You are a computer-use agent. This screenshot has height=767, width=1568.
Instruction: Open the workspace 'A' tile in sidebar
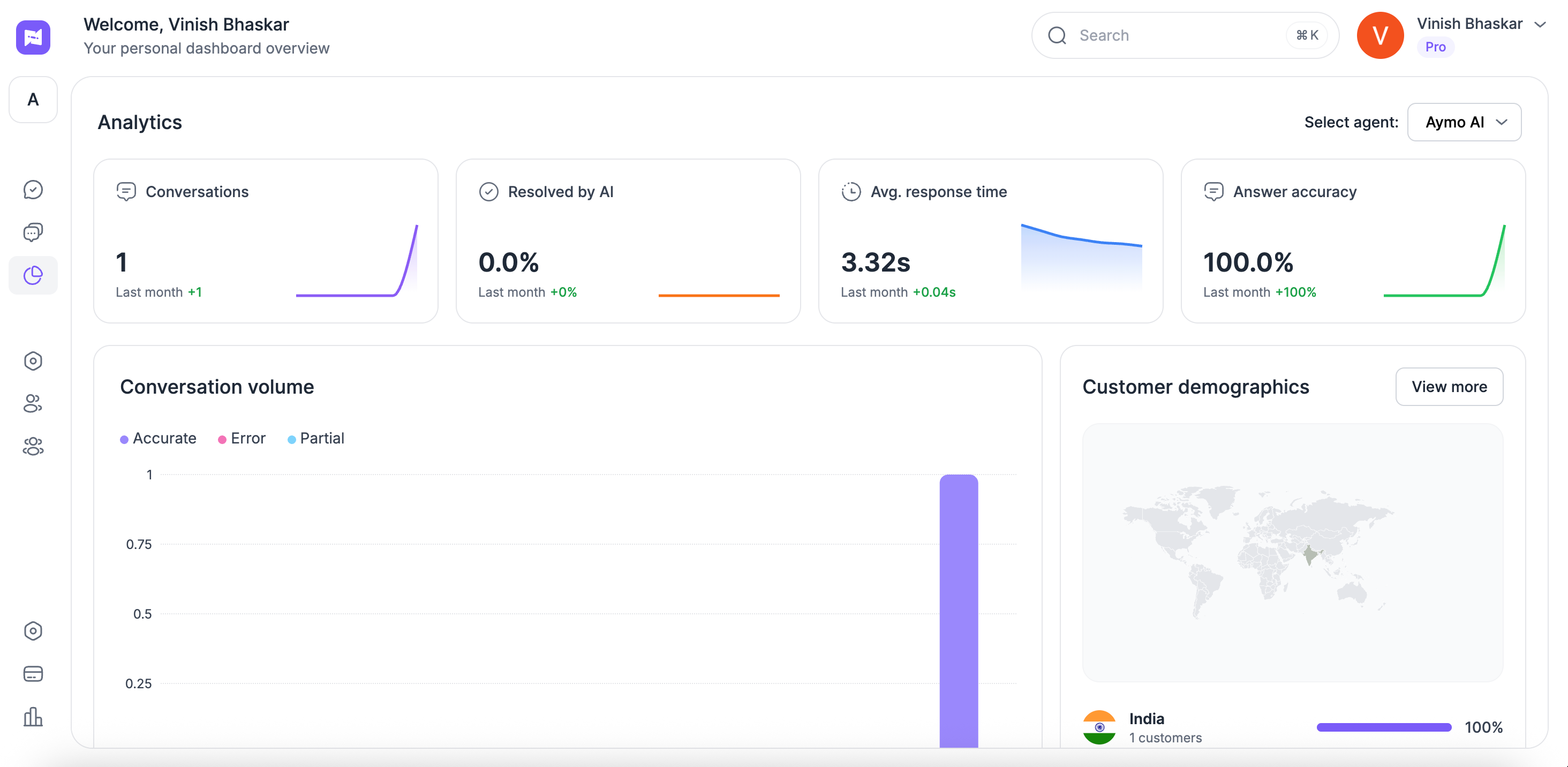33,99
